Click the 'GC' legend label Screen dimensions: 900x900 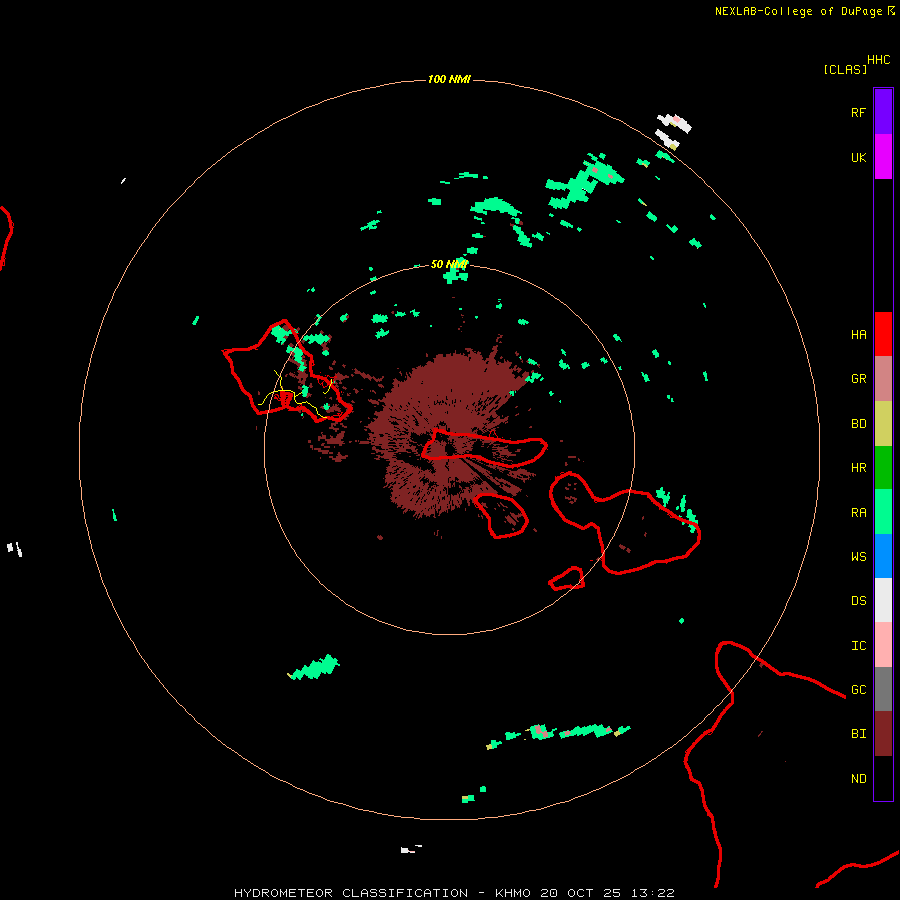coord(858,690)
